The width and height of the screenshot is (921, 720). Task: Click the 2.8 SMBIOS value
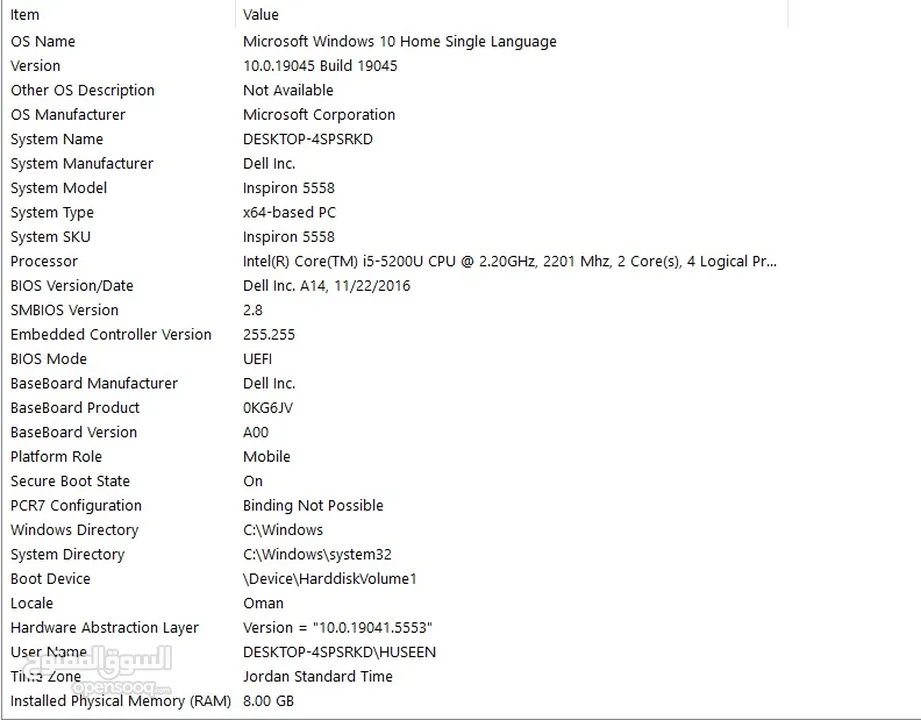pos(253,310)
